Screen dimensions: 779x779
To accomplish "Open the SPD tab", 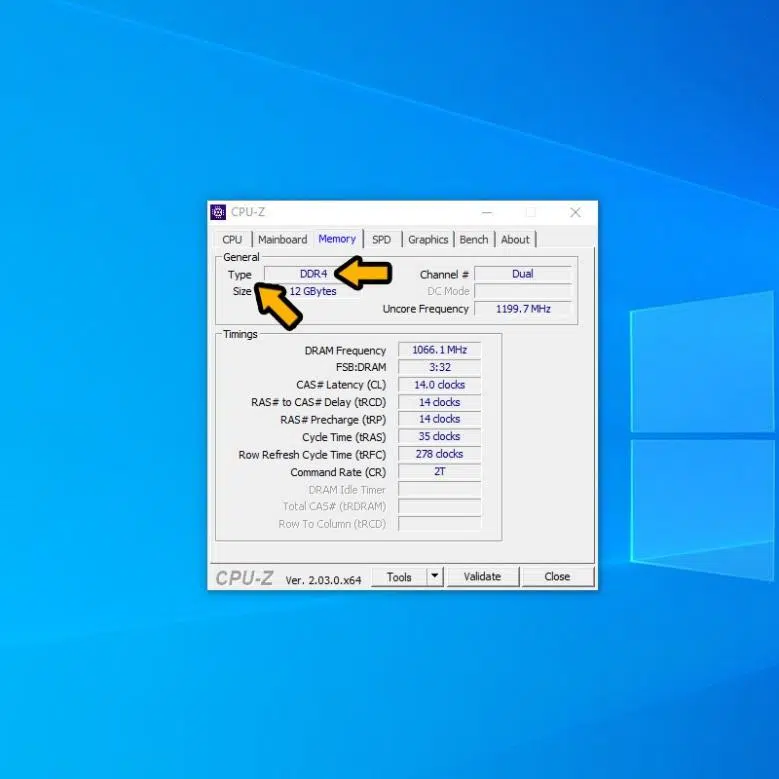I will (382, 239).
